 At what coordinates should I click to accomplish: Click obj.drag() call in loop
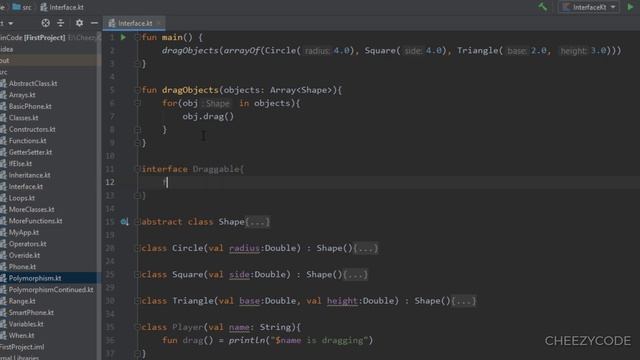[x=208, y=116]
